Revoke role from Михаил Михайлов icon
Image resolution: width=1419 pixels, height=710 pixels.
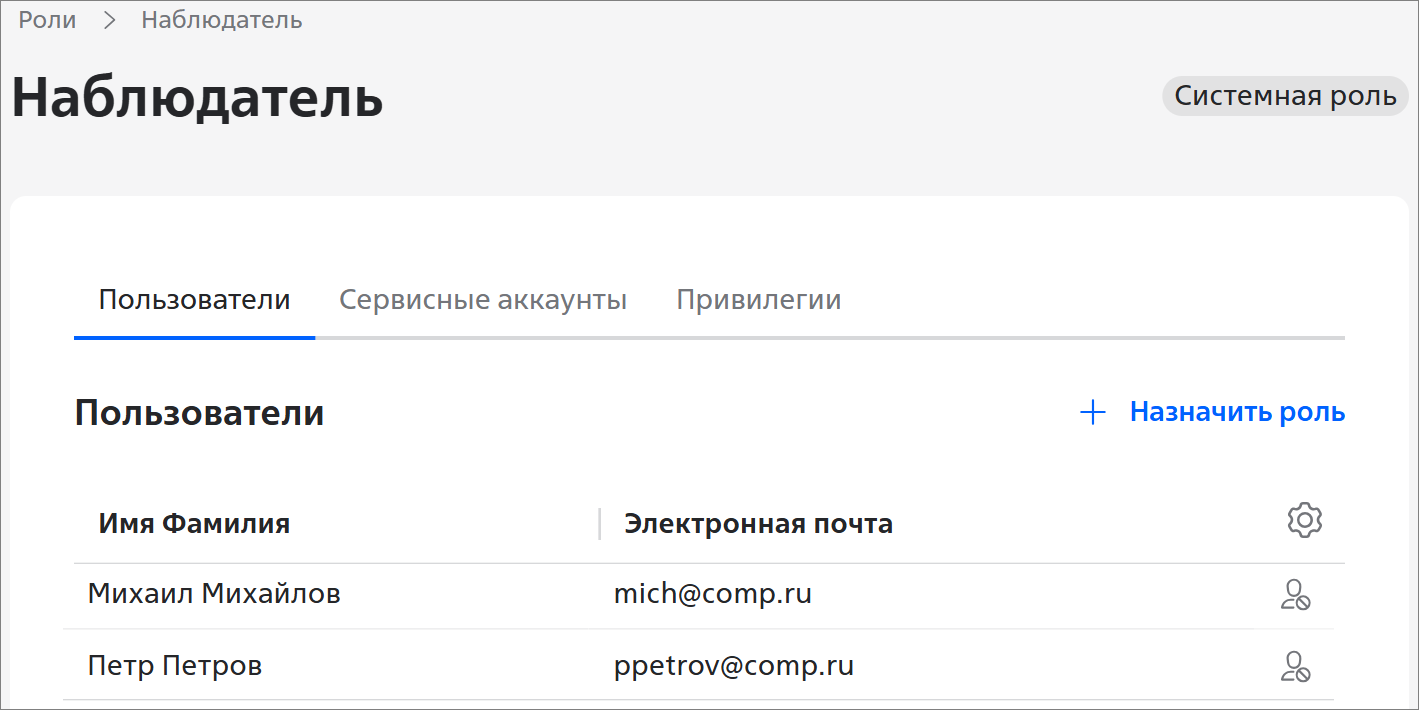pos(1295,595)
